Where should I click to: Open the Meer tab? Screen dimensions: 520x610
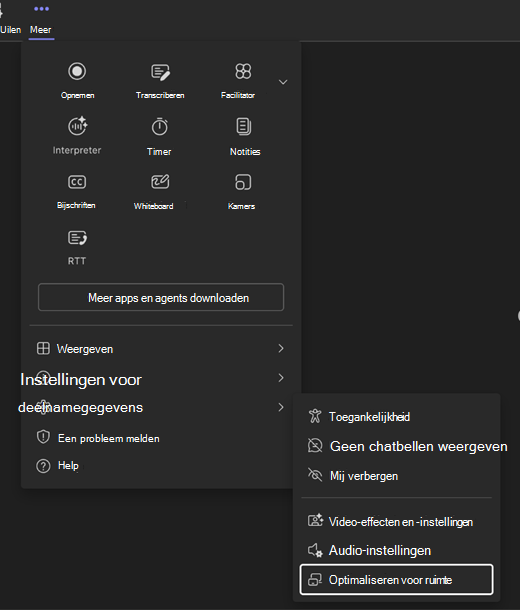tap(41, 19)
